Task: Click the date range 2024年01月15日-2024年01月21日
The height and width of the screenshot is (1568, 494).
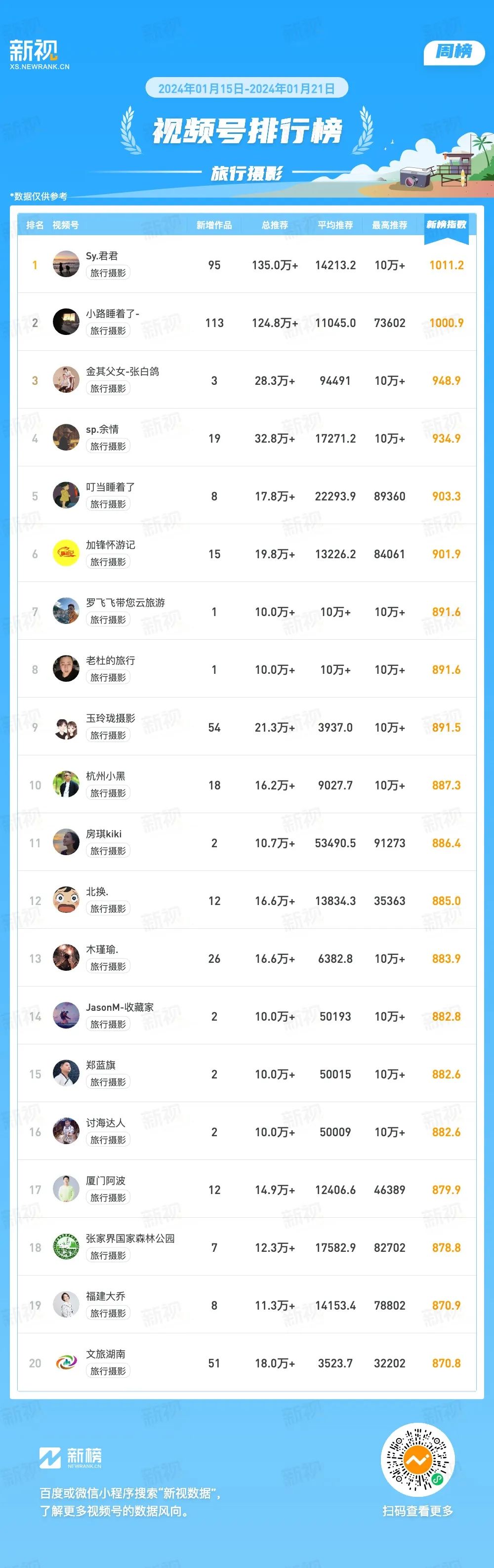Action: (247, 88)
